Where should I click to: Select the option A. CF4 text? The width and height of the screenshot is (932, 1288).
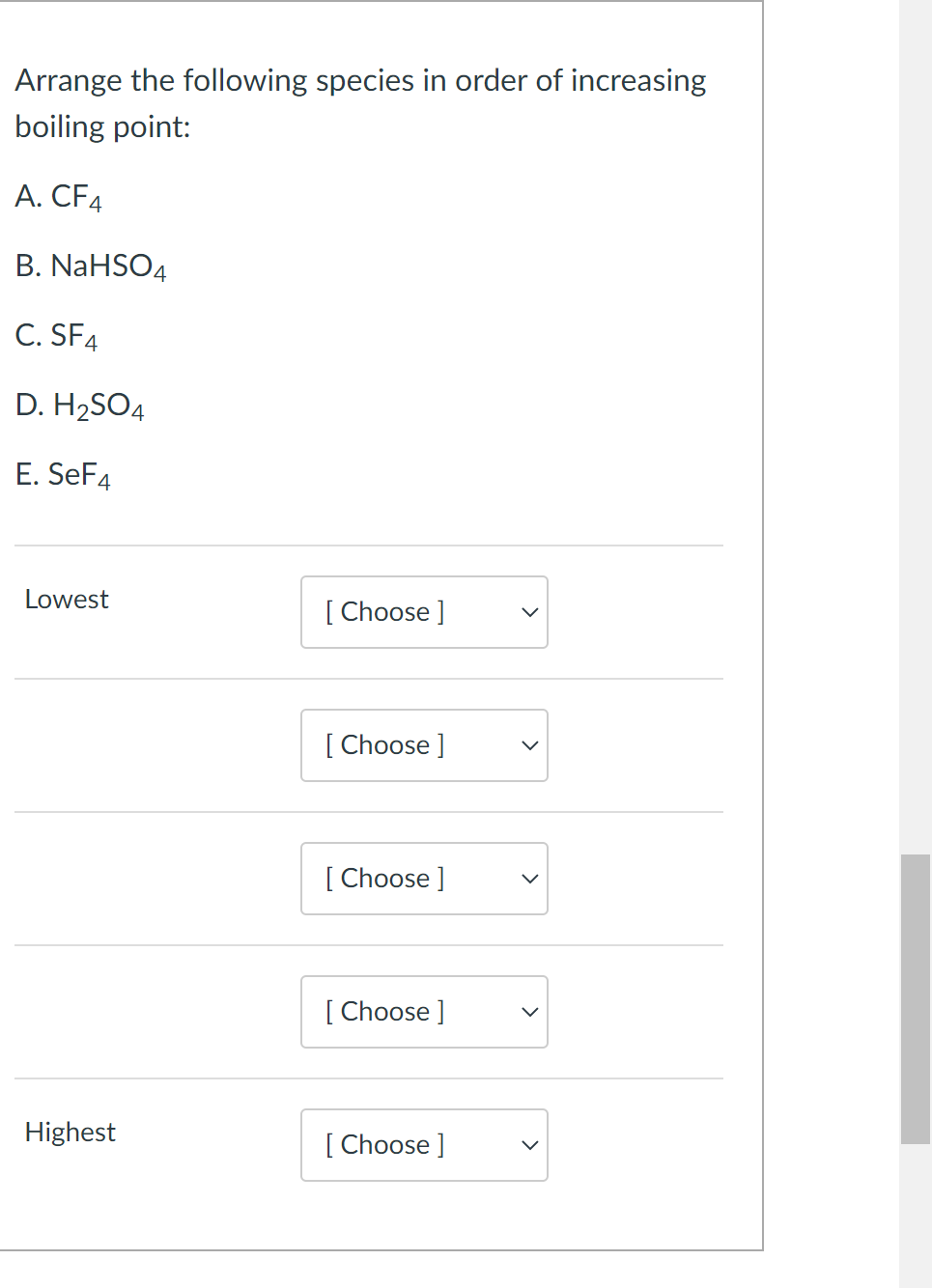[x=59, y=197]
